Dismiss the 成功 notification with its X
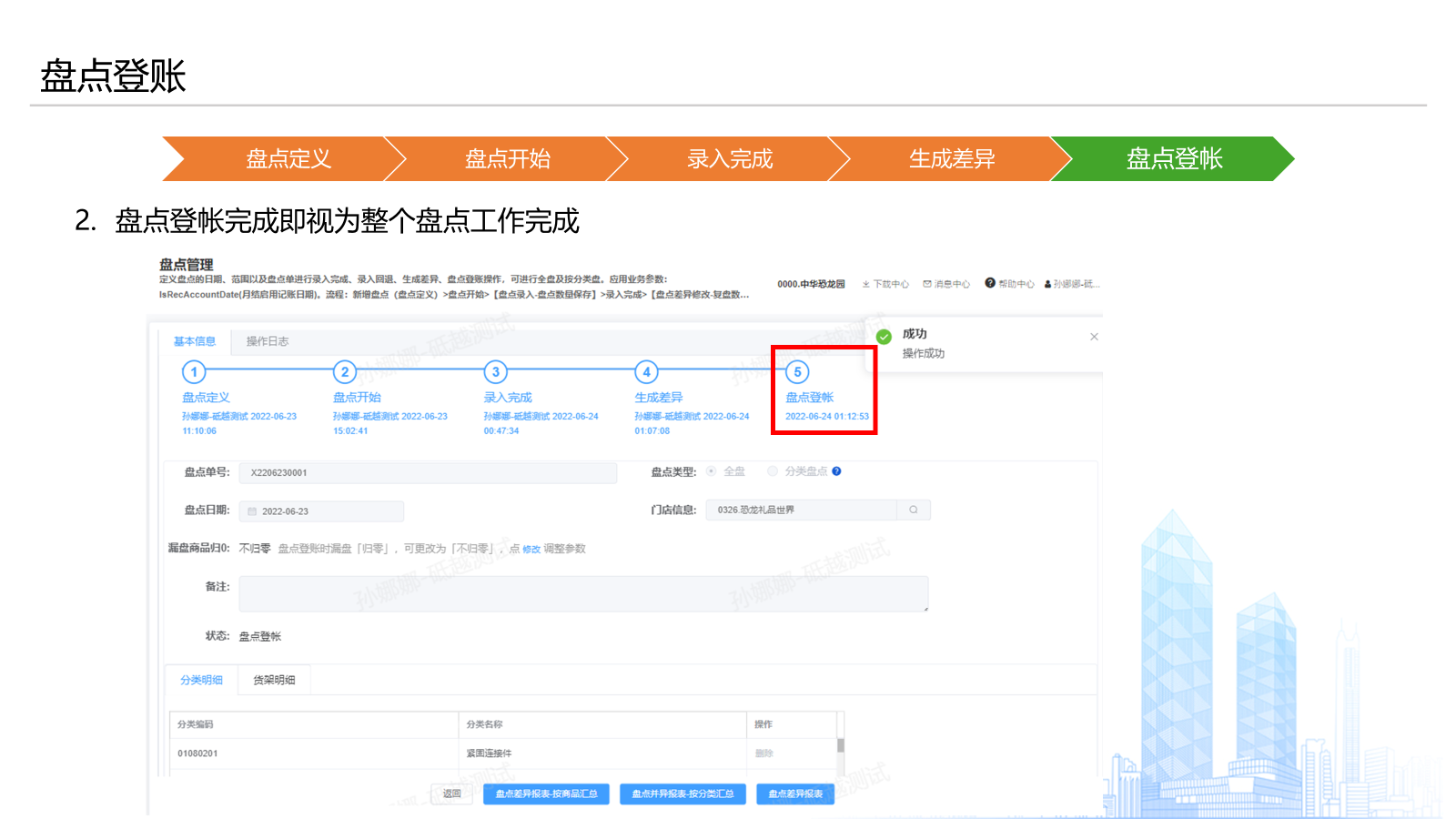 point(1094,337)
